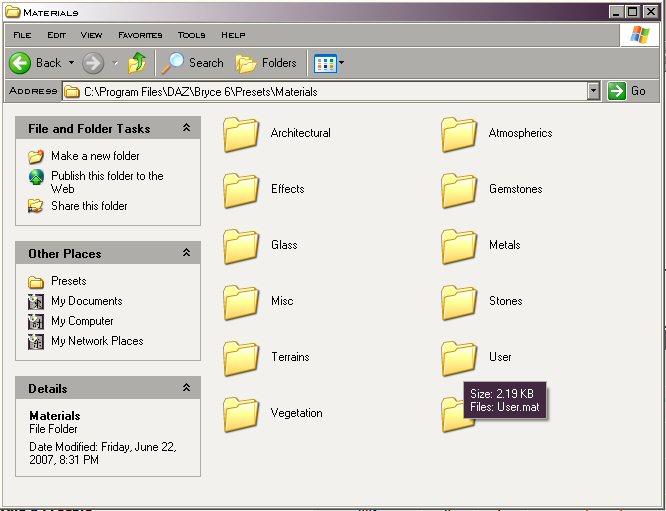Click Make a new folder link
The image size is (666, 511).
(x=95, y=156)
